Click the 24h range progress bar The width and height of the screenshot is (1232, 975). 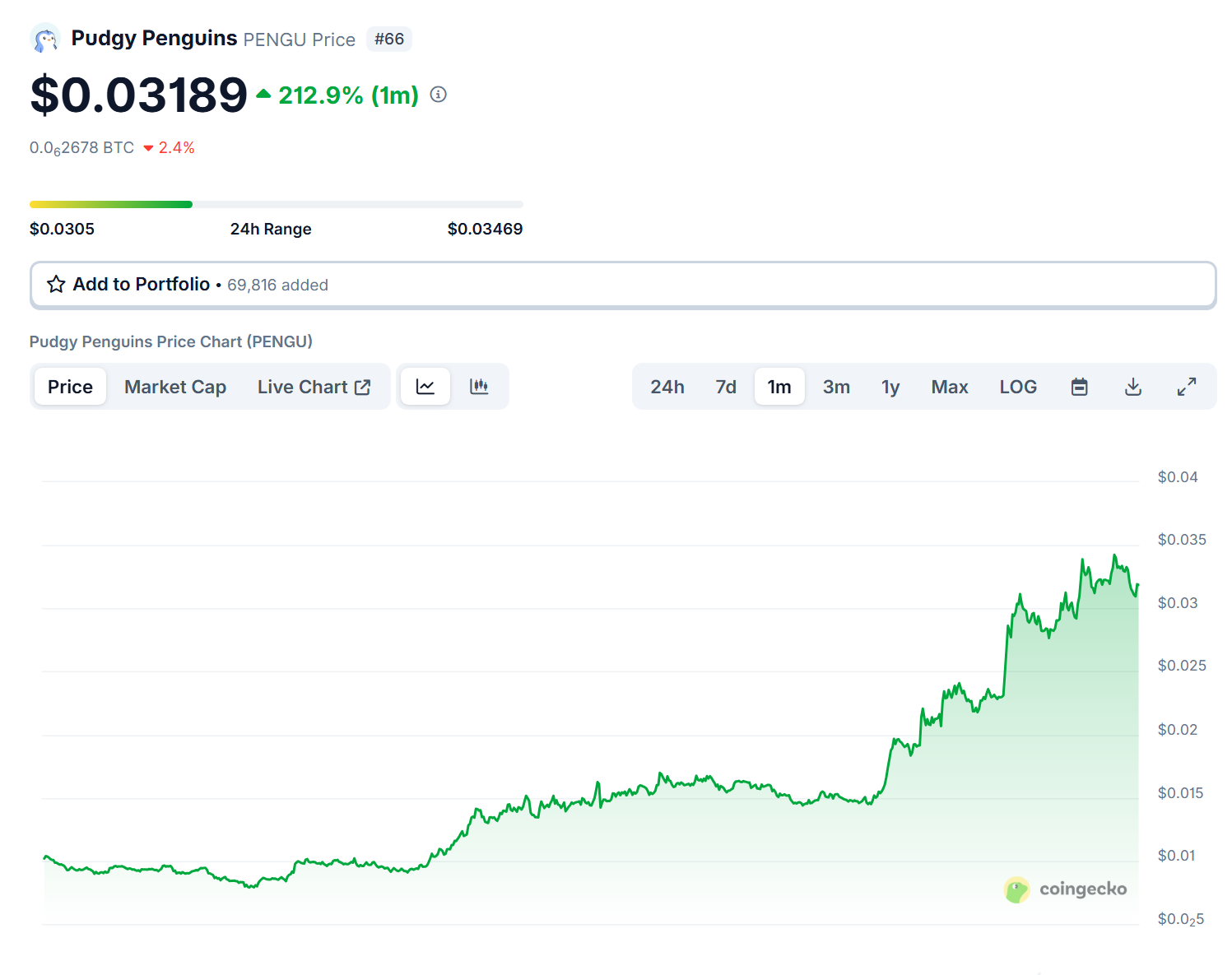[x=277, y=204]
